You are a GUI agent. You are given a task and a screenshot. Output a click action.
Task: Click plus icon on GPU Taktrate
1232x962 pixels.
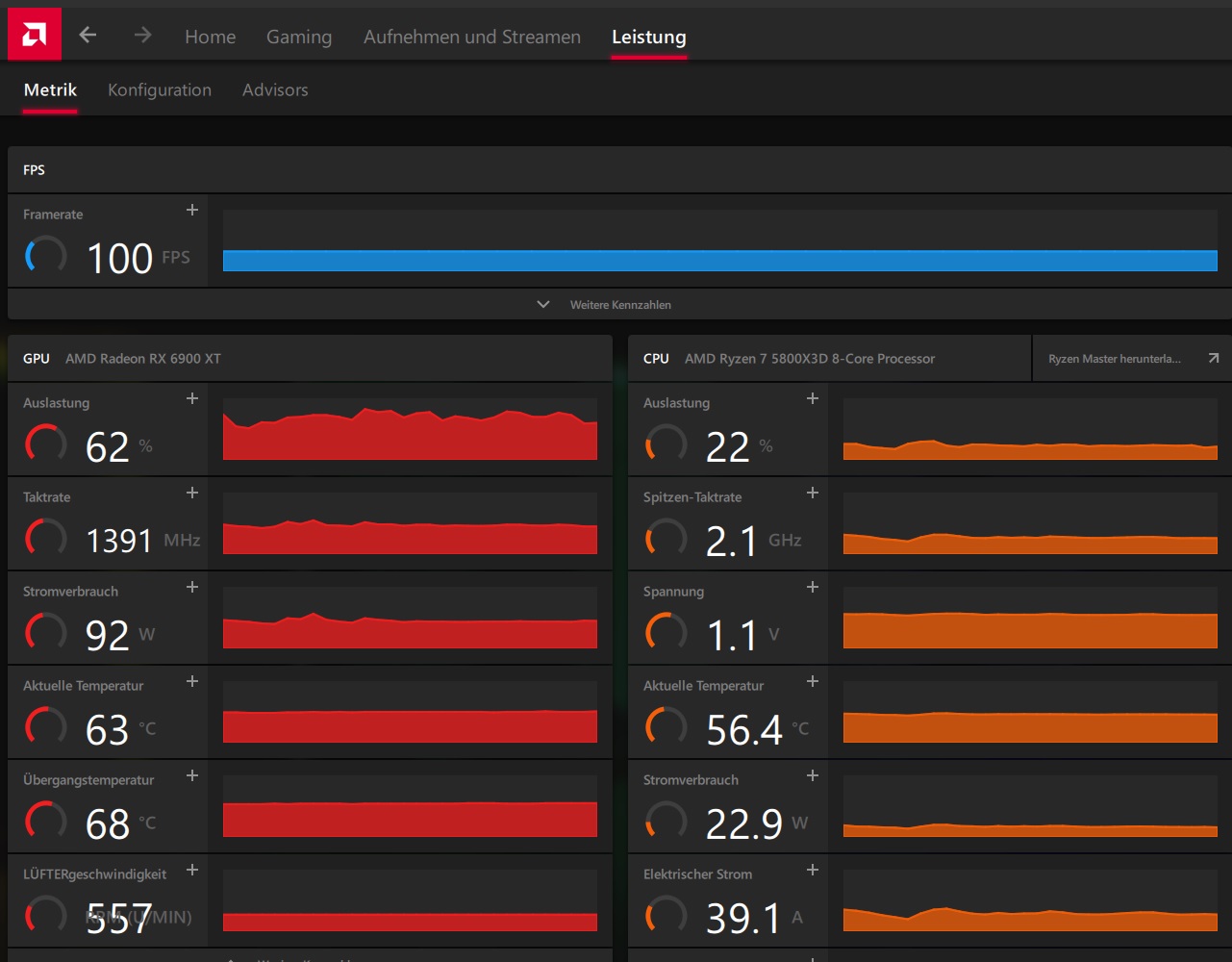pyautogui.click(x=192, y=493)
